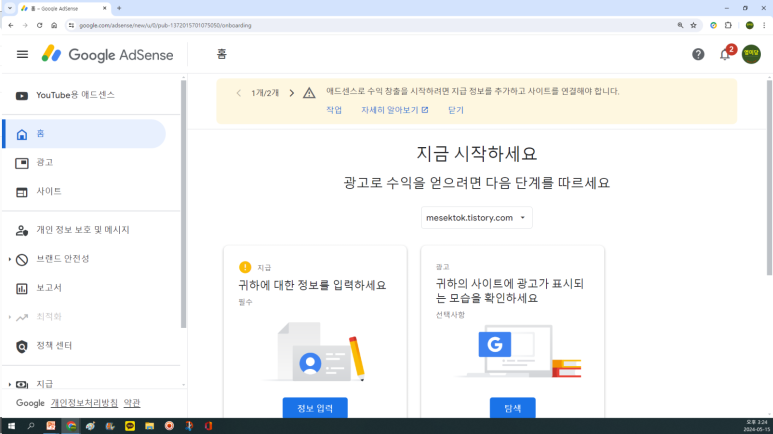The height and width of the screenshot is (434, 773).
Task: Close the AdSense browser tab
Action: pos(105,8)
